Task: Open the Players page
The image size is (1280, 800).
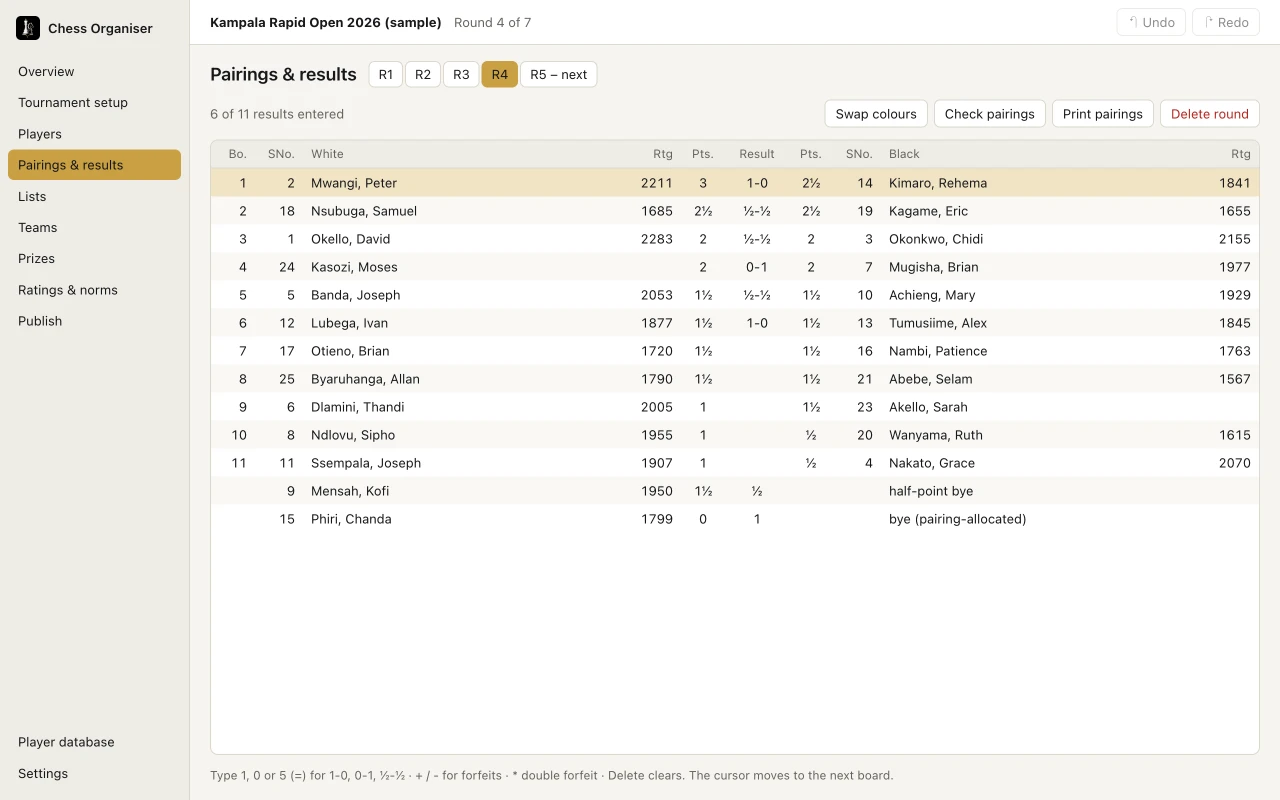Action: 94,134
